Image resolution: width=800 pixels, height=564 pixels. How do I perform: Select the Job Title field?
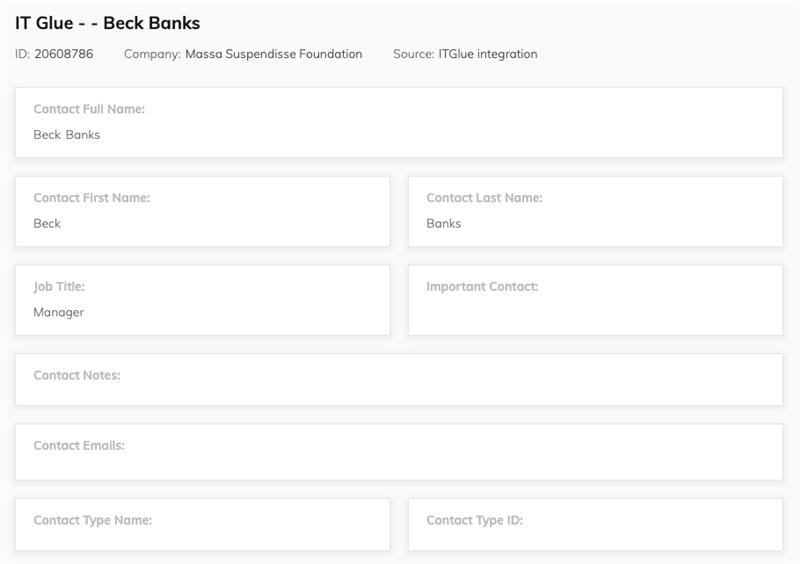click(x=203, y=300)
